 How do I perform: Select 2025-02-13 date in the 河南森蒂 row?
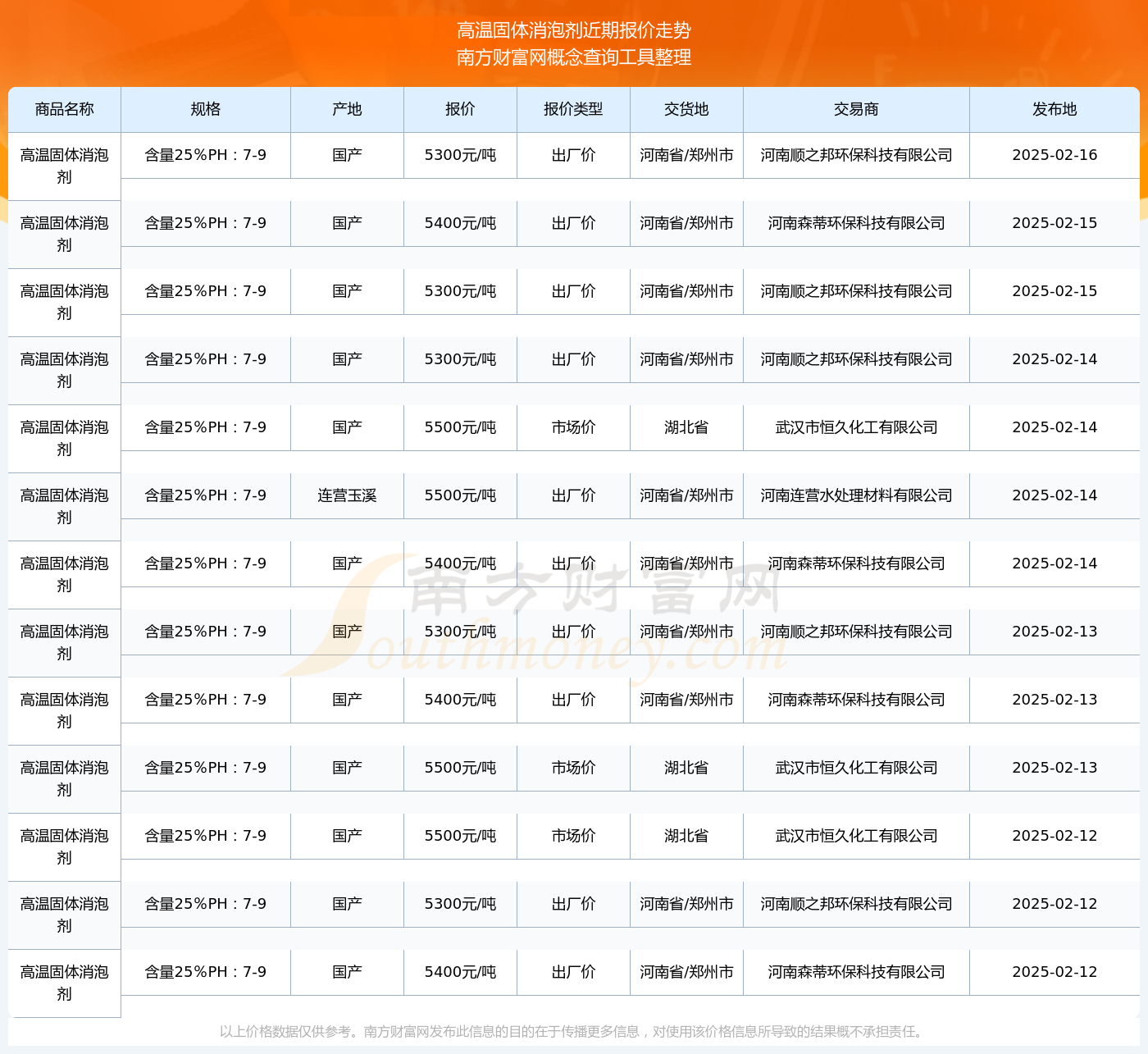click(x=1055, y=700)
